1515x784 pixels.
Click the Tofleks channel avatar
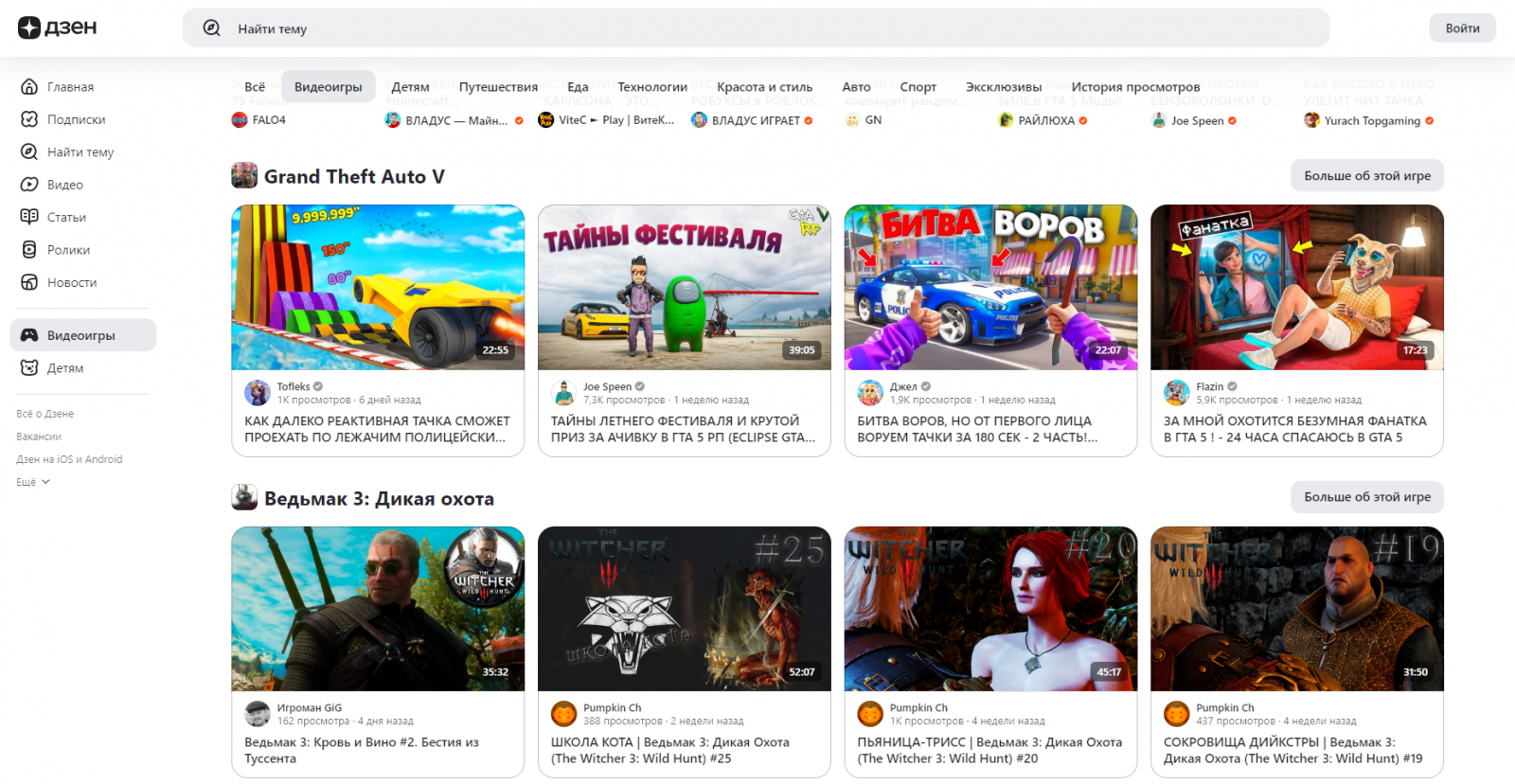tap(258, 393)
